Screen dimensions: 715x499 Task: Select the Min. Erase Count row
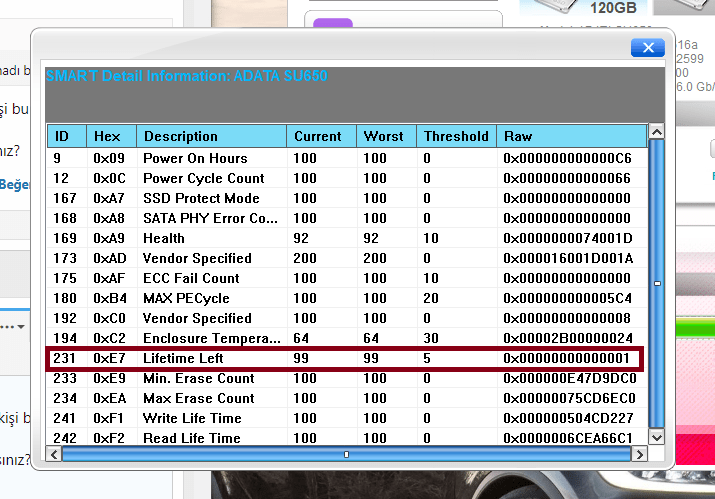tap(347, 379)
